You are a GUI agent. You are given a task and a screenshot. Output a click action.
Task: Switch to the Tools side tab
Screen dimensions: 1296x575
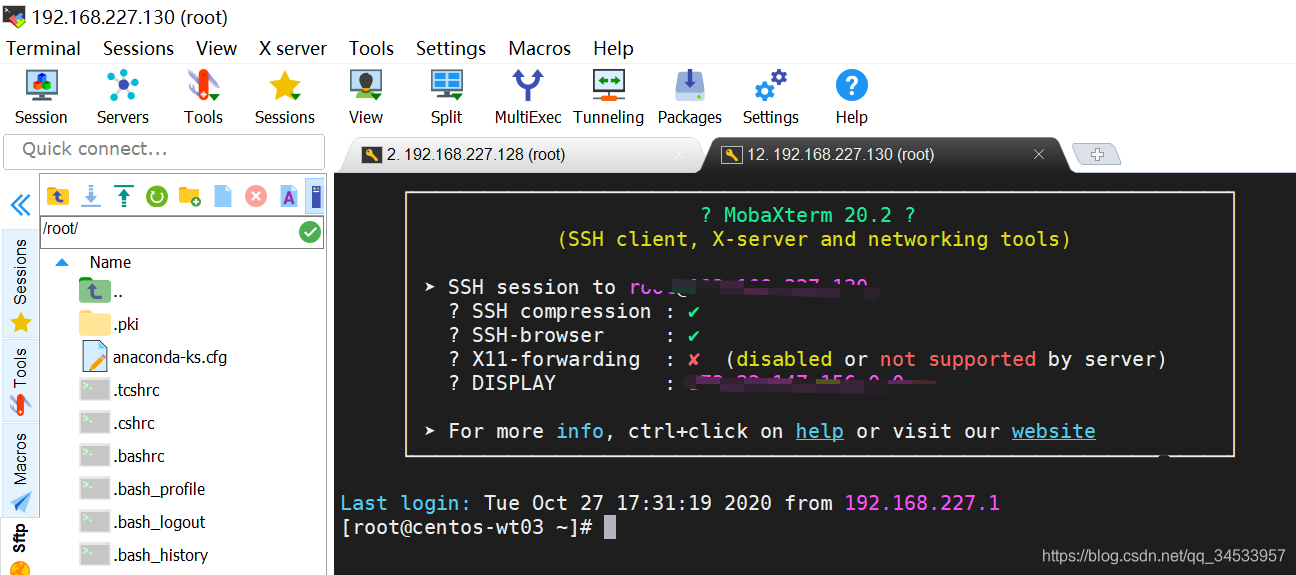(x=20, y=381)
